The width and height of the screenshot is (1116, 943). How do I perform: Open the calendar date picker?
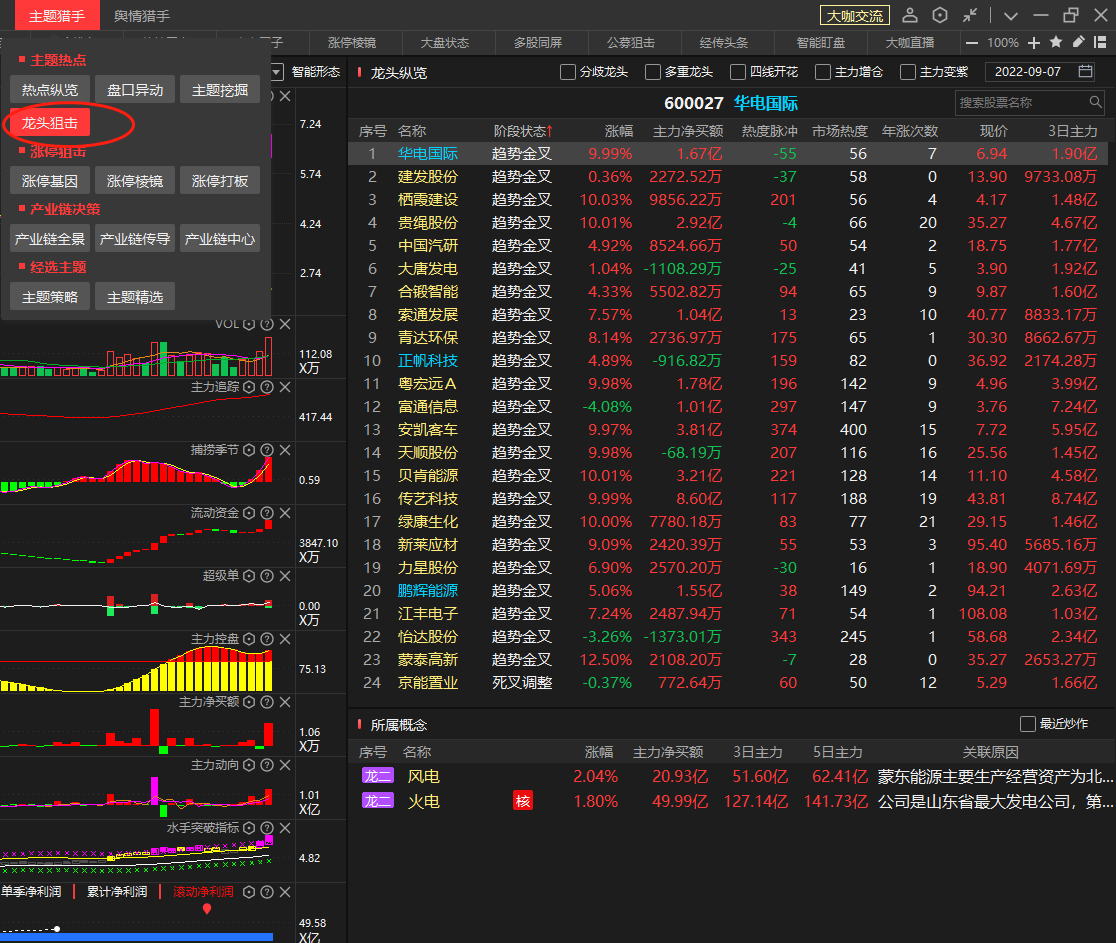coord(1085,71)
